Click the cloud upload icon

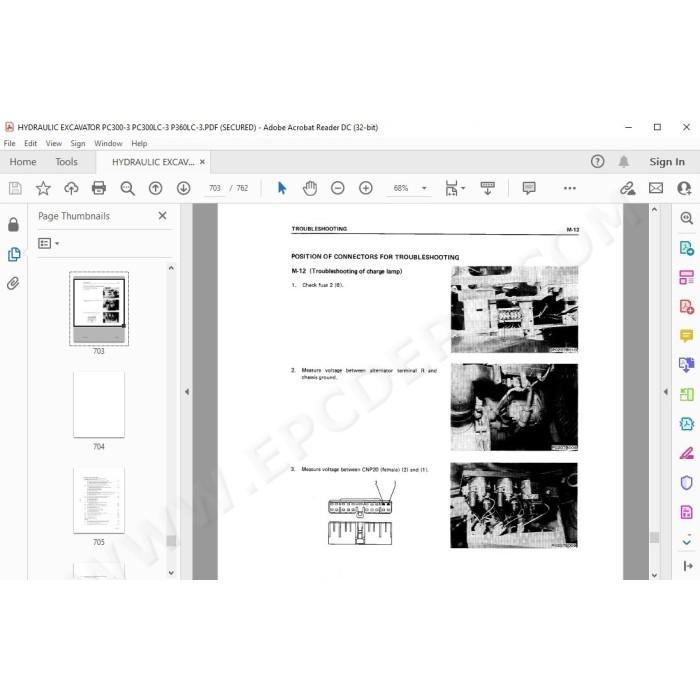(71, 188)
